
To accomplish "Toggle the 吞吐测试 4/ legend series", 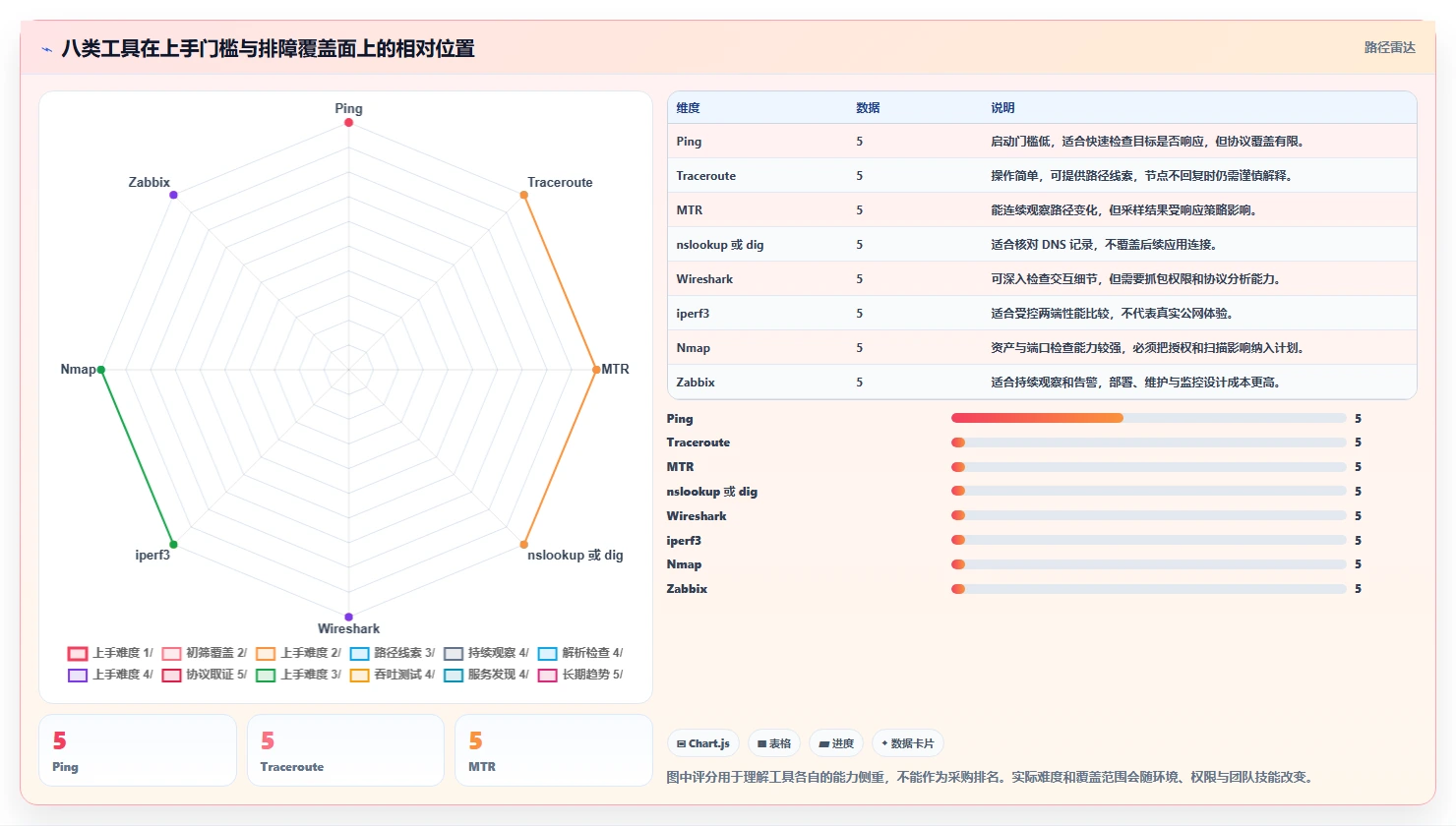I will click(392, 675).
